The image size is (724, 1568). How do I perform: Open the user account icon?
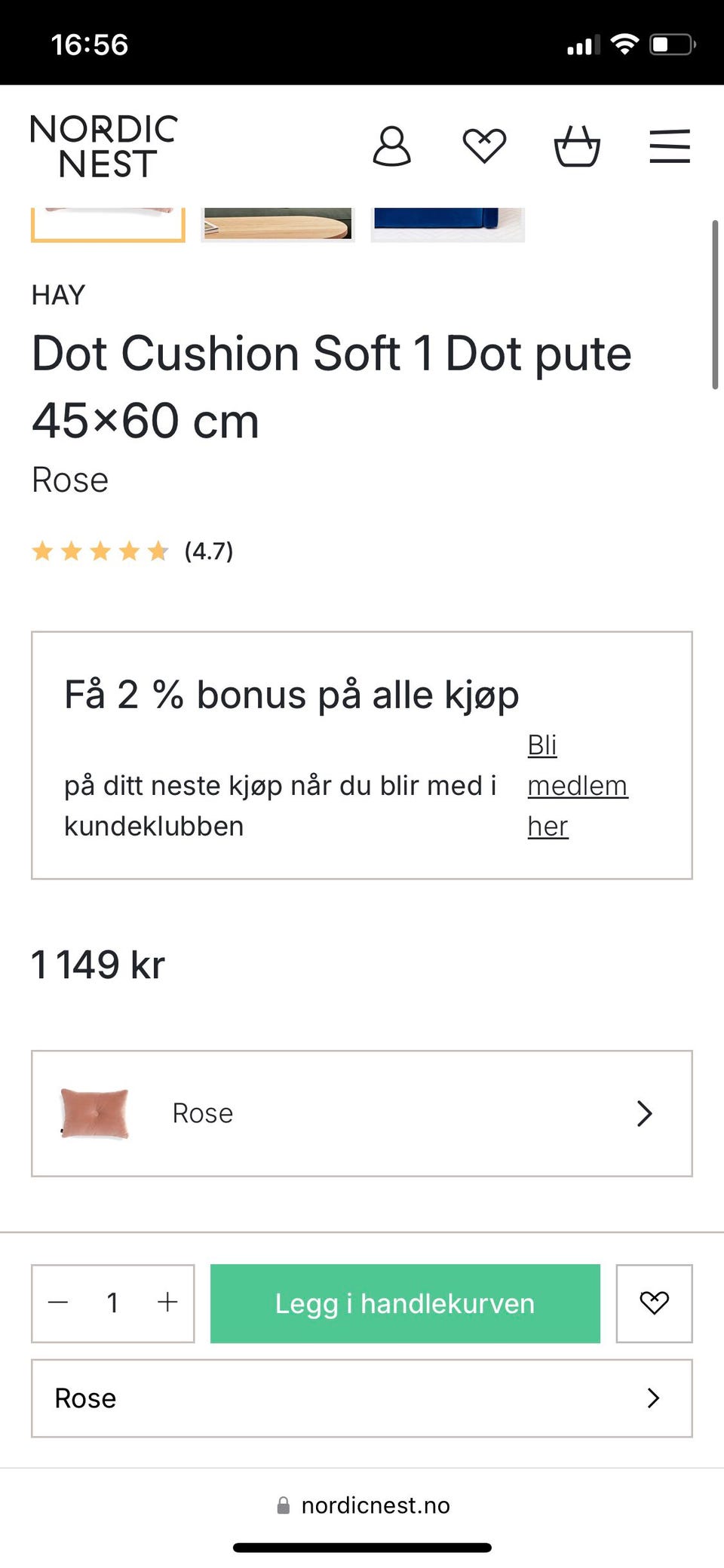click(391, 146)
